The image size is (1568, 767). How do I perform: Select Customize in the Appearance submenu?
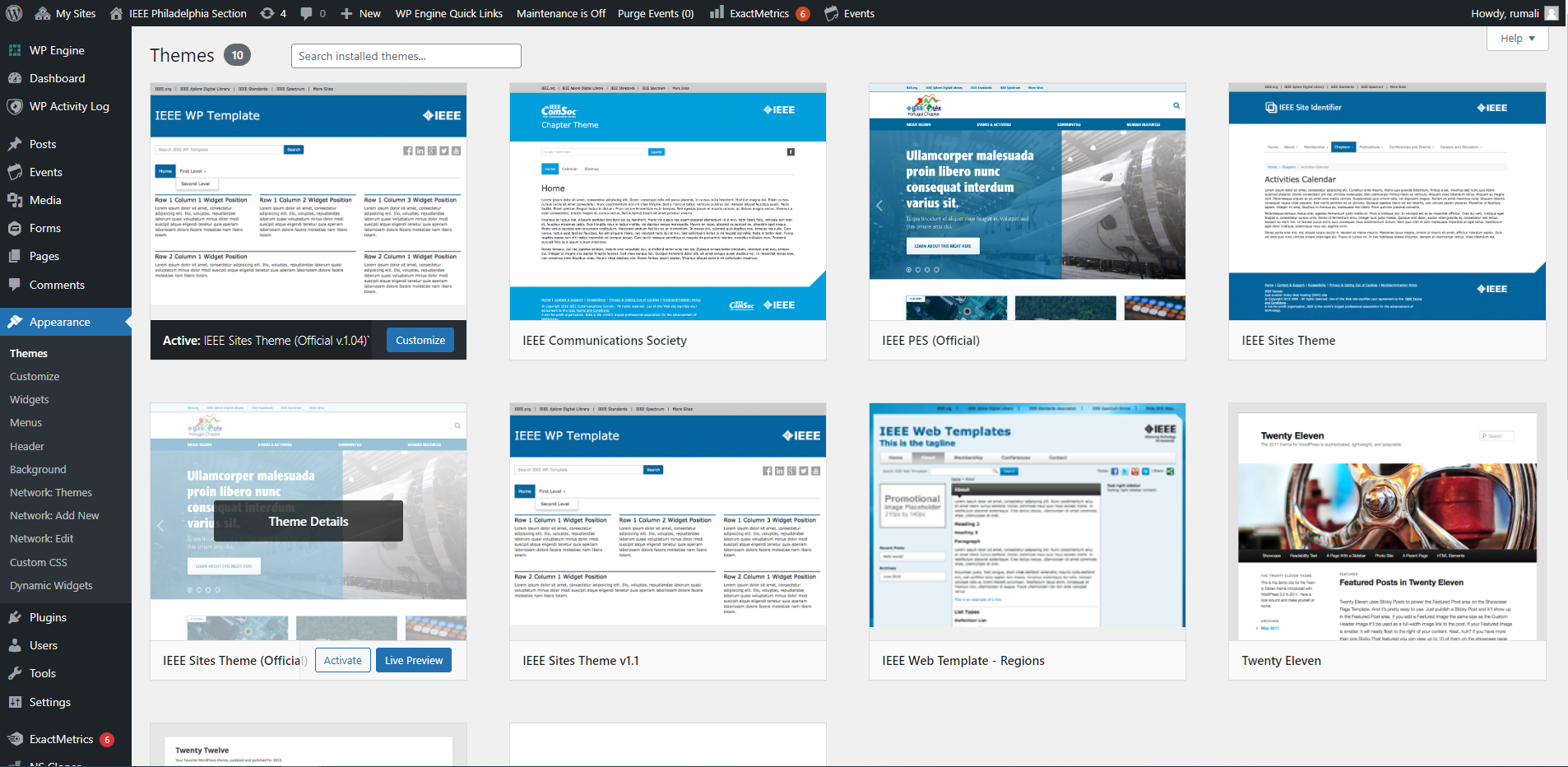(34, 375)
